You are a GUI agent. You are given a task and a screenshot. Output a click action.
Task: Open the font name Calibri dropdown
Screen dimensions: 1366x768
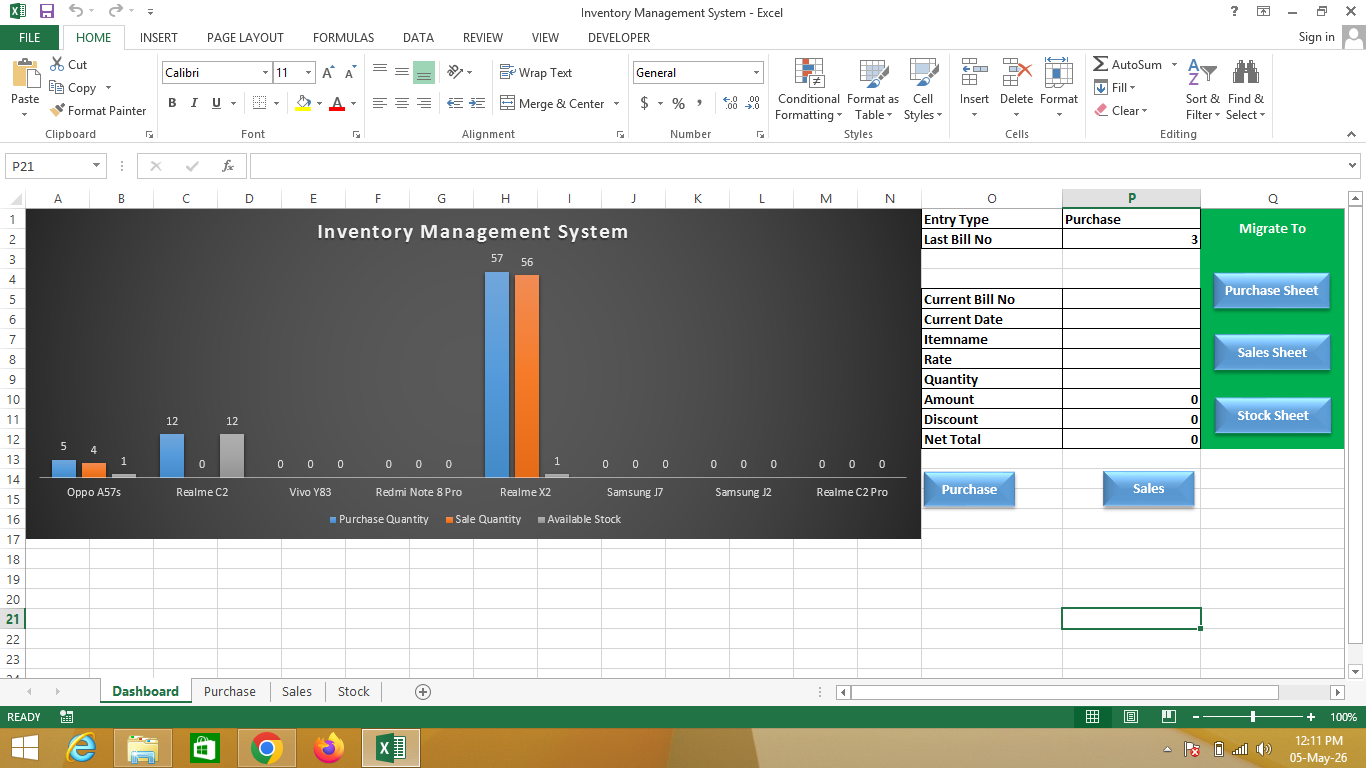(x=265, y=73)
